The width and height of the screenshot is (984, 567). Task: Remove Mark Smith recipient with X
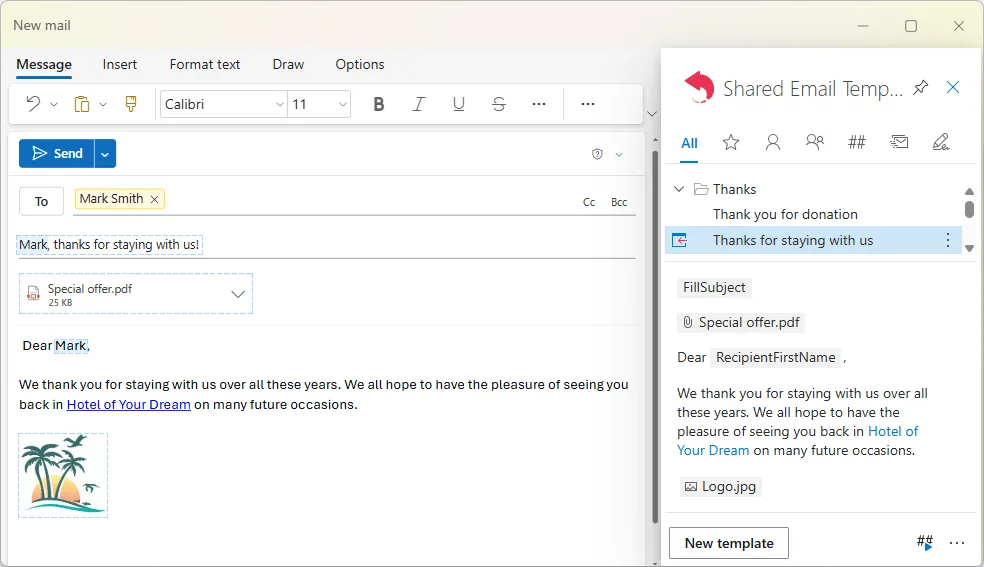pos(154,199)
